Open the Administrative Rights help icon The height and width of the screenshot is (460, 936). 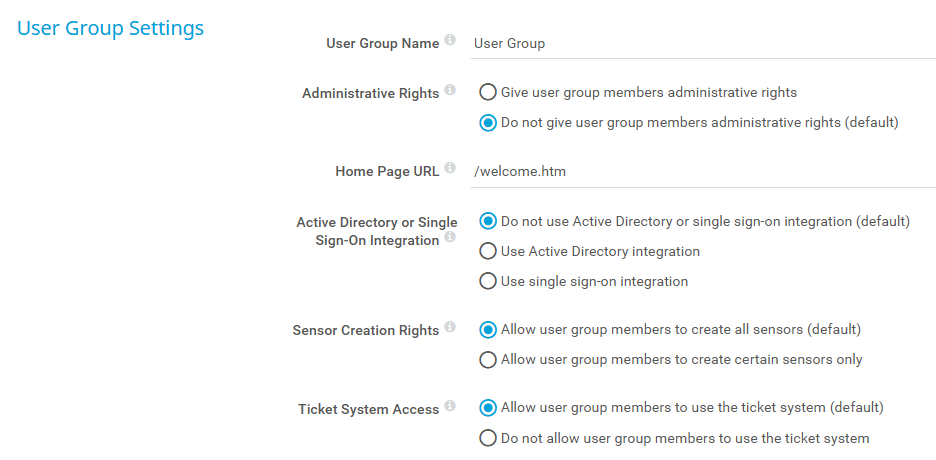pyautogui.click(x=450, y=91)
